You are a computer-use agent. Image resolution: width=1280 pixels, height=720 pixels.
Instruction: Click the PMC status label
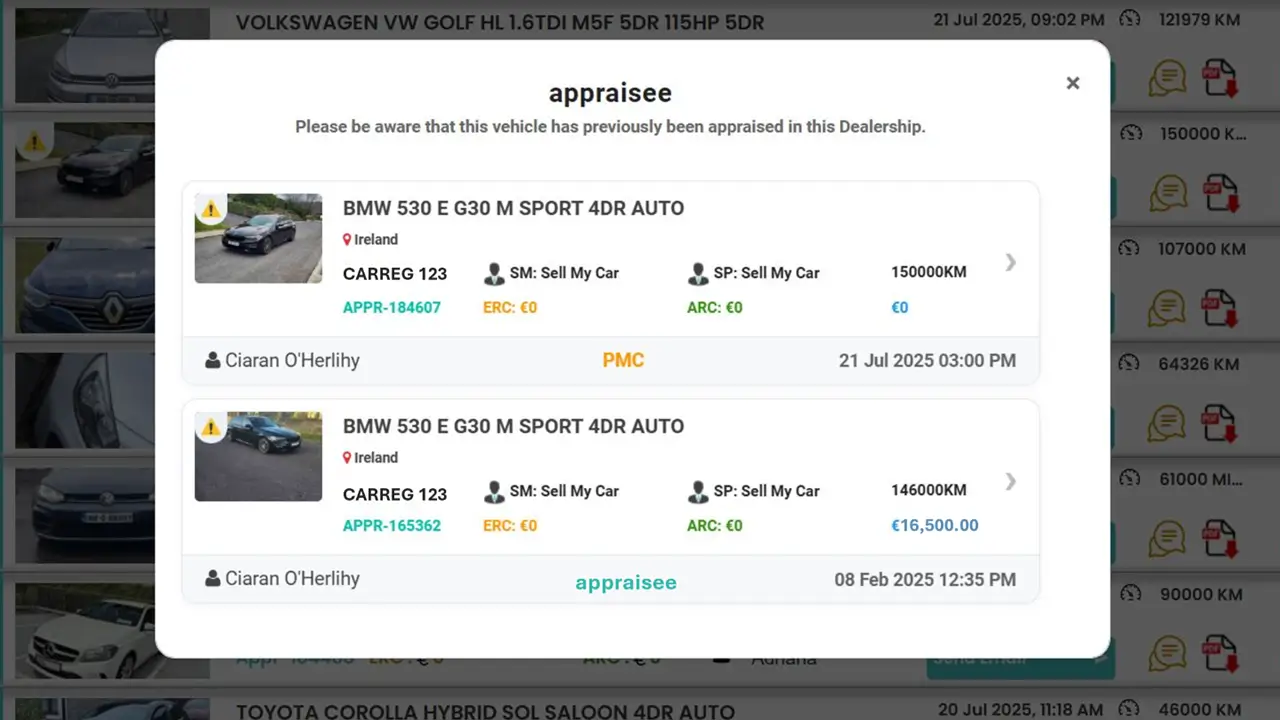(623, 360)
